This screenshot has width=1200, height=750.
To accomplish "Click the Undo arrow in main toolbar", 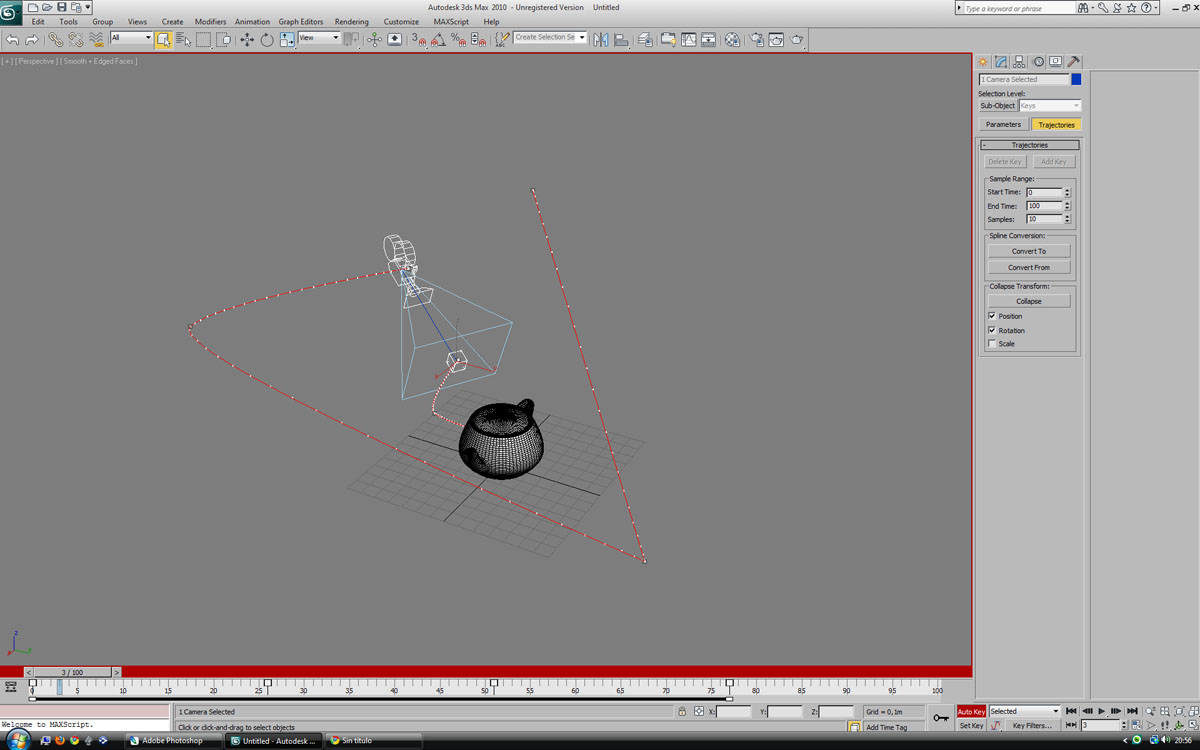I will pos(12,39).
